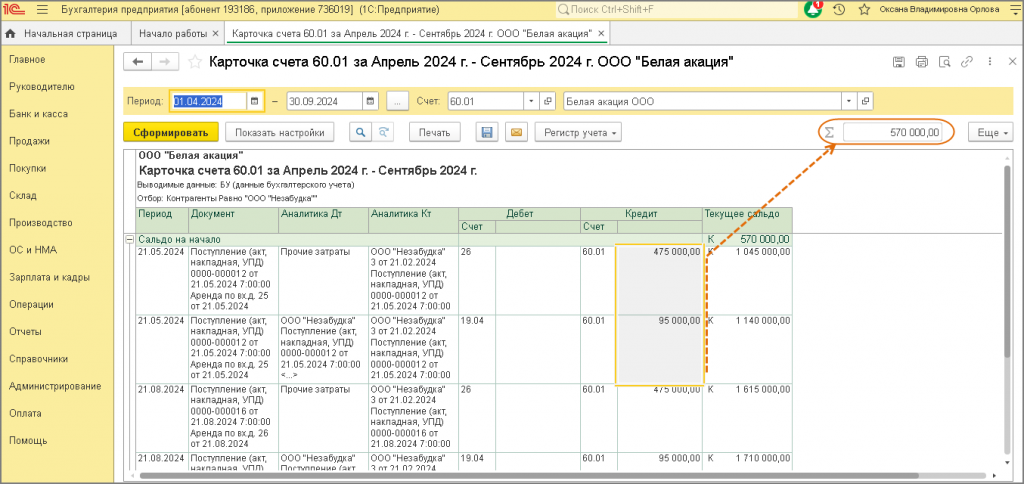This screenshot has height=484, width=1024.
Task: Open favorites star in title bar
Action: (864, 10)
